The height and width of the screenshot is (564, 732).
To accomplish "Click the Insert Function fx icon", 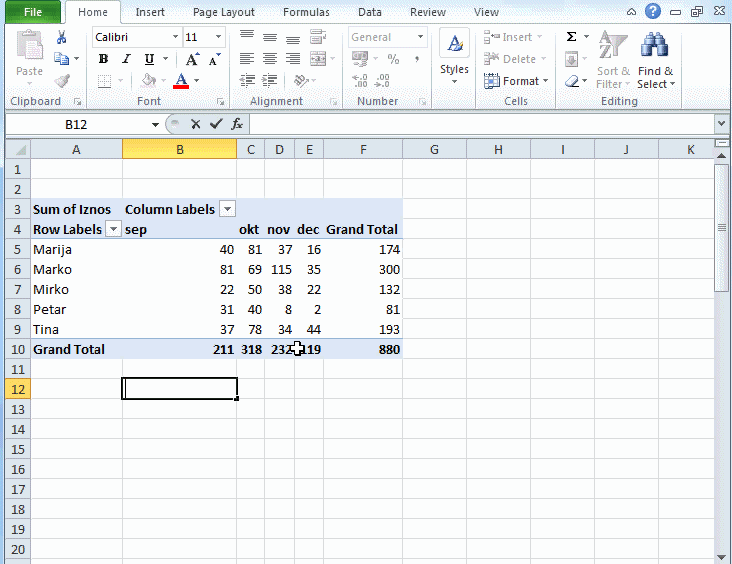I will click(x=237, y=124).
